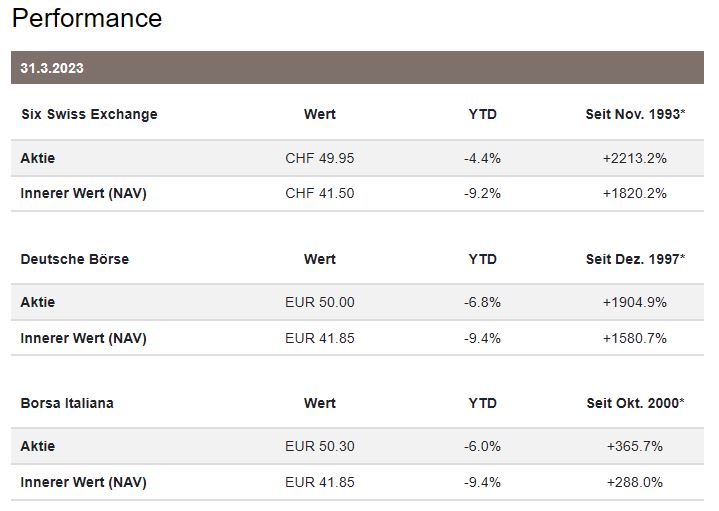Click the -6.8% YTD value
Viewport: 719px width, 511px height.
pos(482,302)
